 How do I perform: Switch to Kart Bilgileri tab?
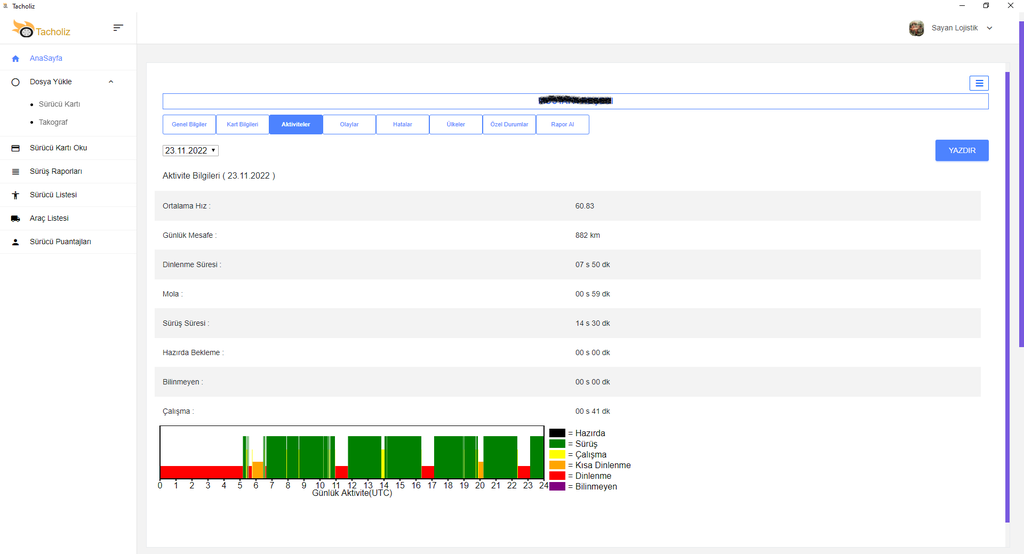242,124
